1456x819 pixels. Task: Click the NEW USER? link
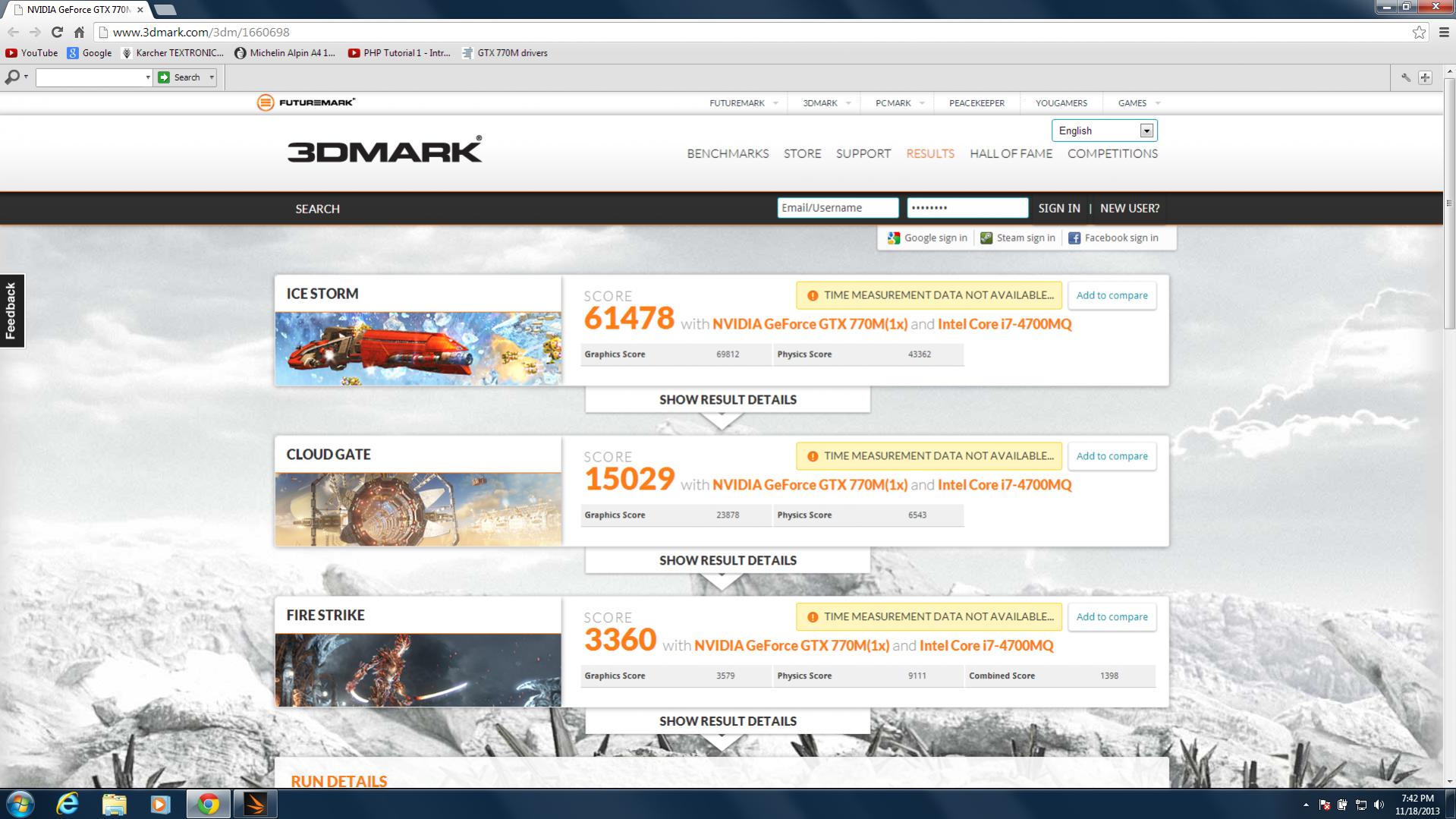click(1129, 208)
